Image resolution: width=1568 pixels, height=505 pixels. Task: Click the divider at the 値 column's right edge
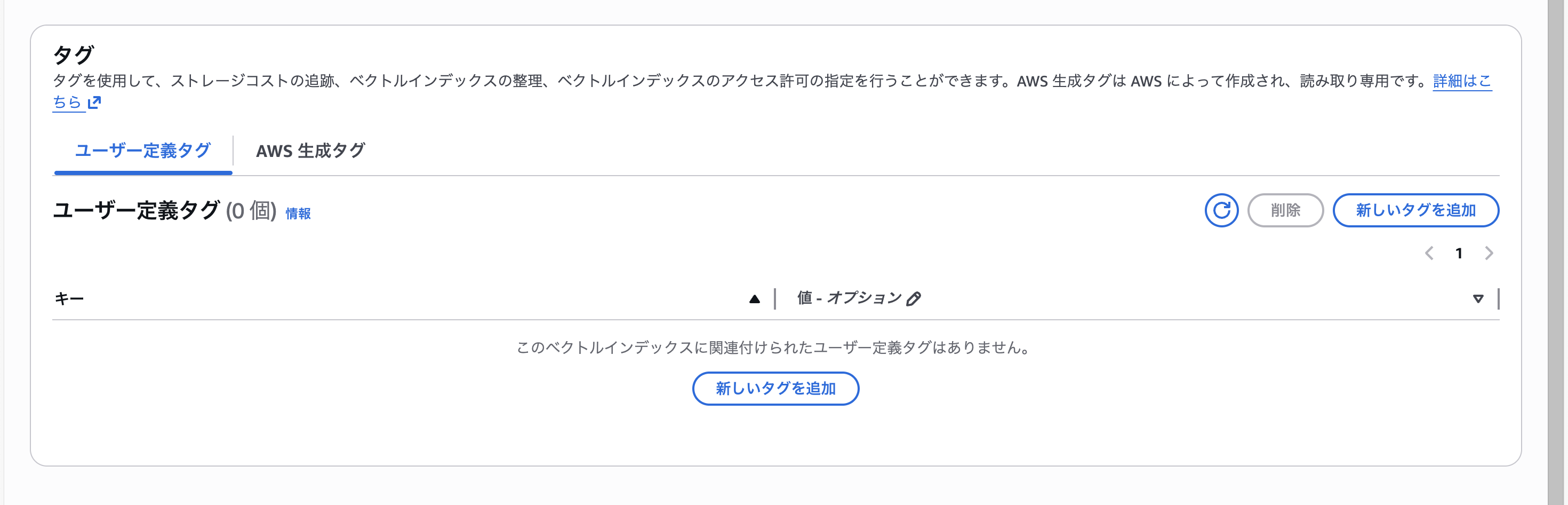(x=1498, y=298)
